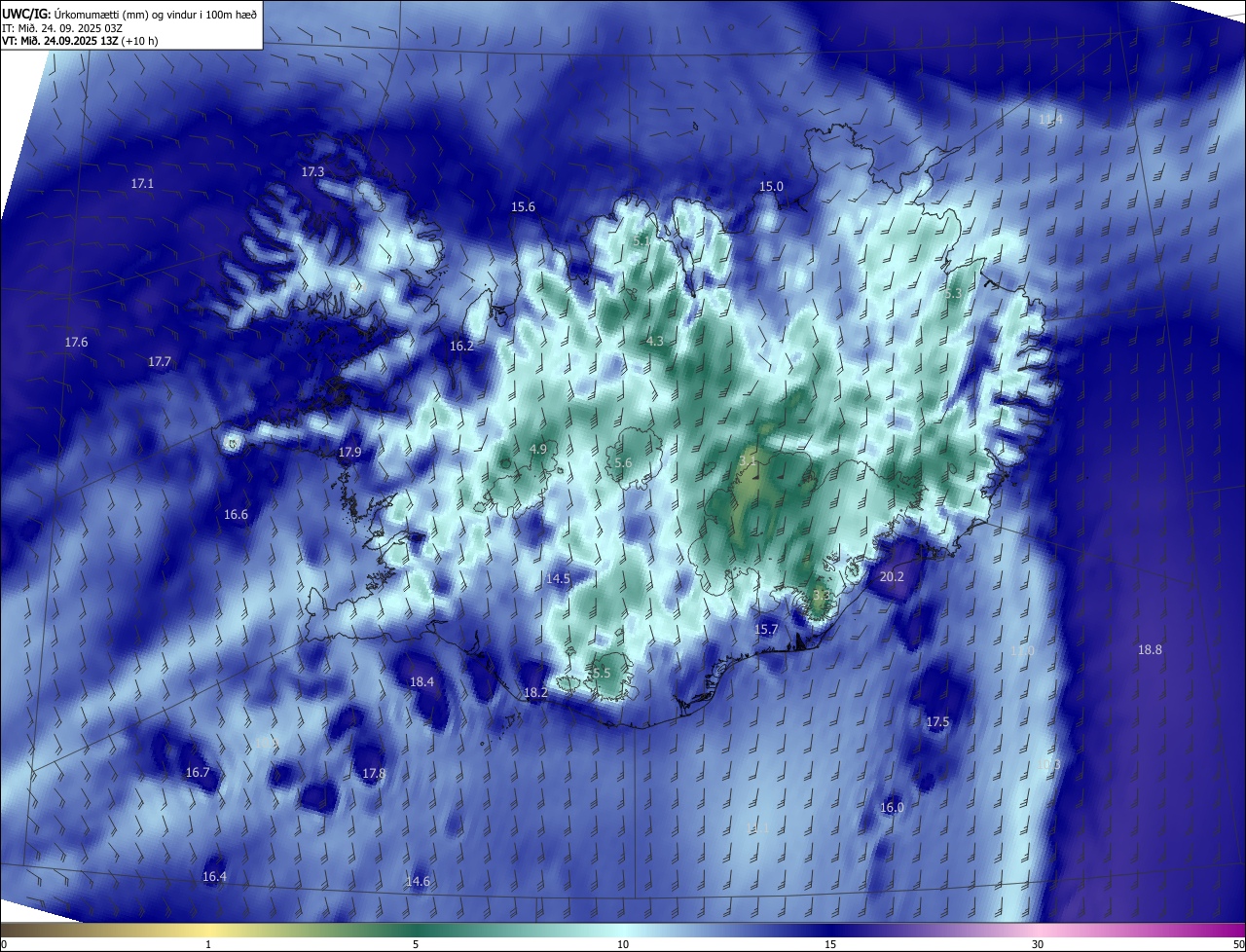Click the colorbar tick label 10

coord(623,944)
